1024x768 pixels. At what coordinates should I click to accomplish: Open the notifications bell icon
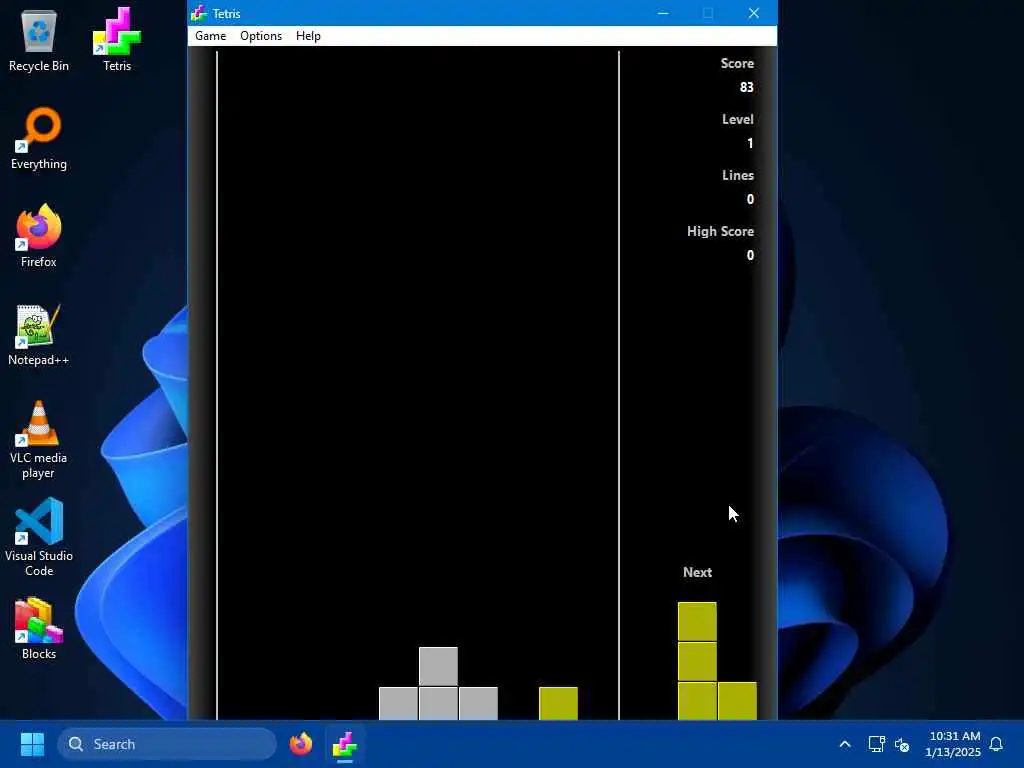coord(996,744)
